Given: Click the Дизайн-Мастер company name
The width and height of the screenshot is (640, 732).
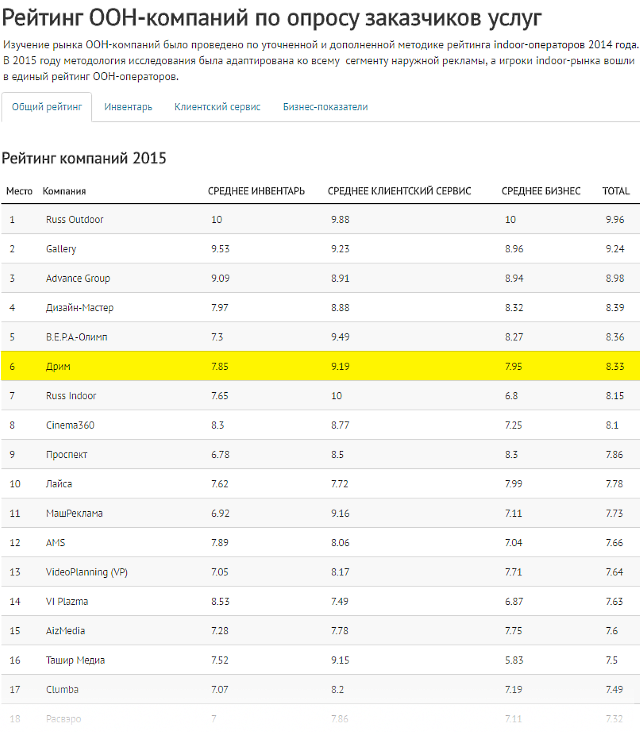Looking at the screenshot, I should [81, 308].
